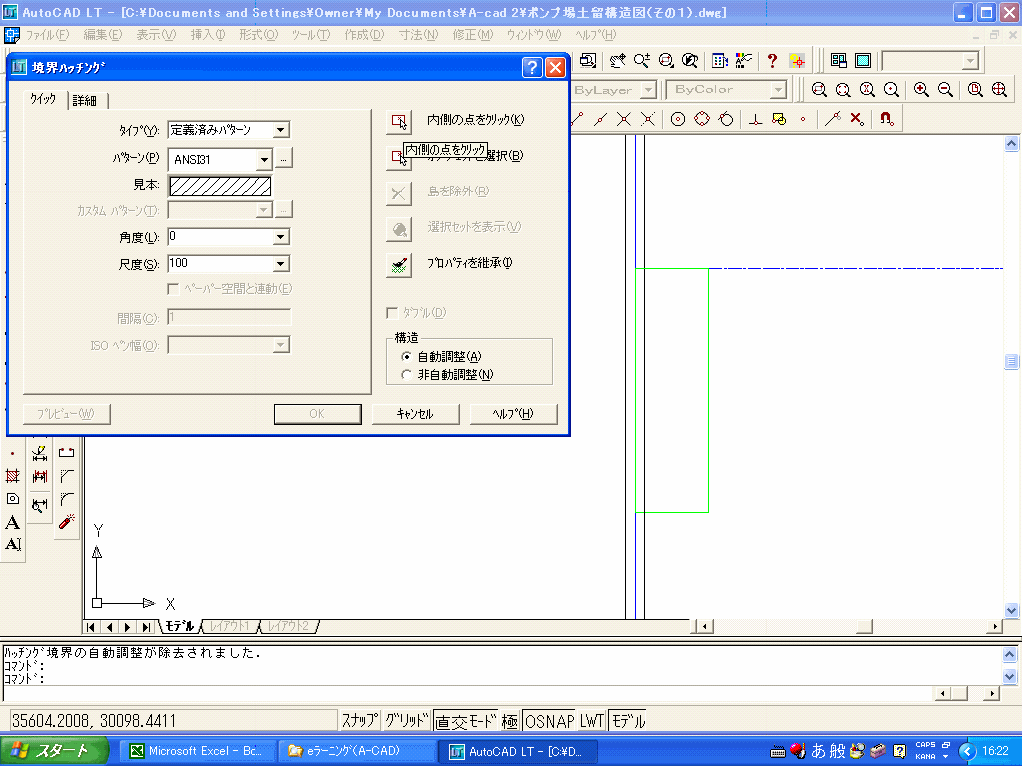This screenshot has height=767, width=1023.
Task: Click the snap to quadrant icon
Action: tap(702, 119)
